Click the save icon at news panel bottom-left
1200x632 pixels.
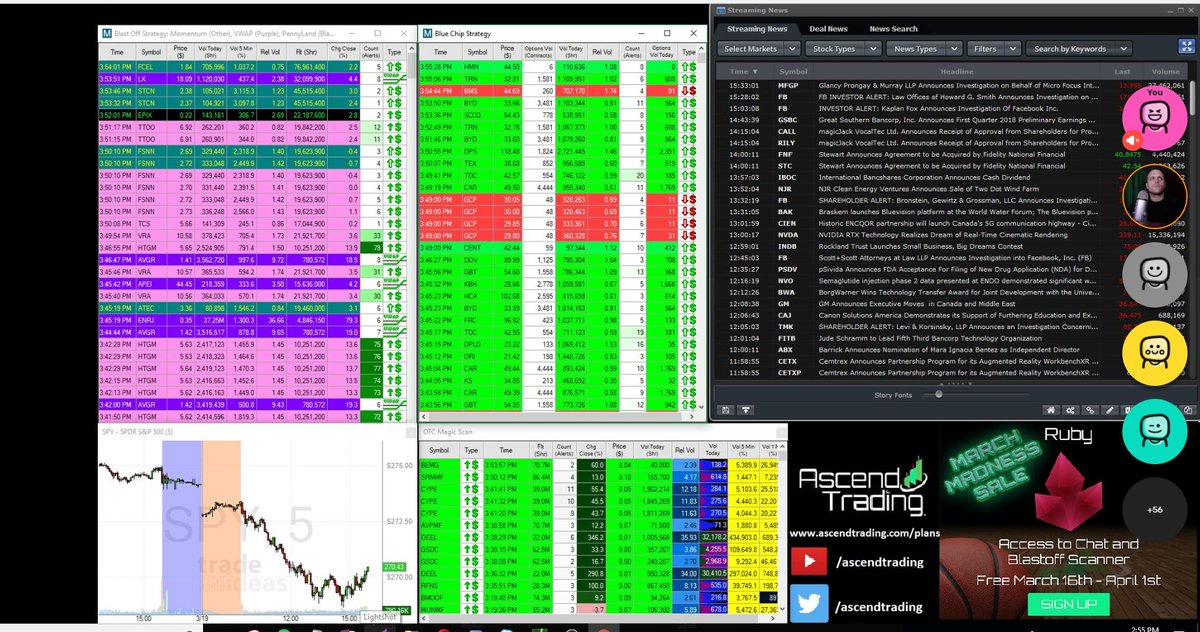coord(724,411)
